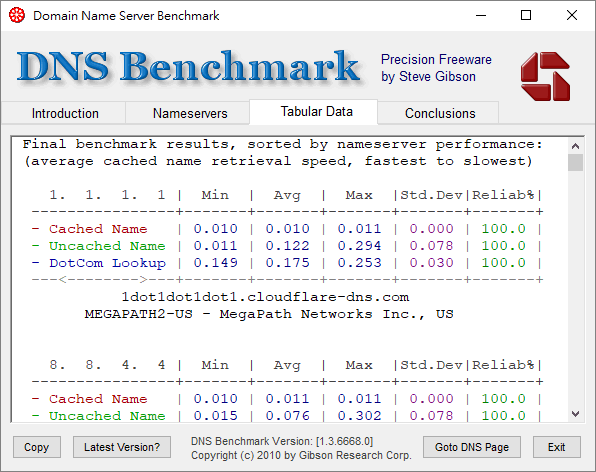Click the 0.302 uncached max value
Image resolution: width=596 pixels, height=472 pixels.
coord(360,416)
